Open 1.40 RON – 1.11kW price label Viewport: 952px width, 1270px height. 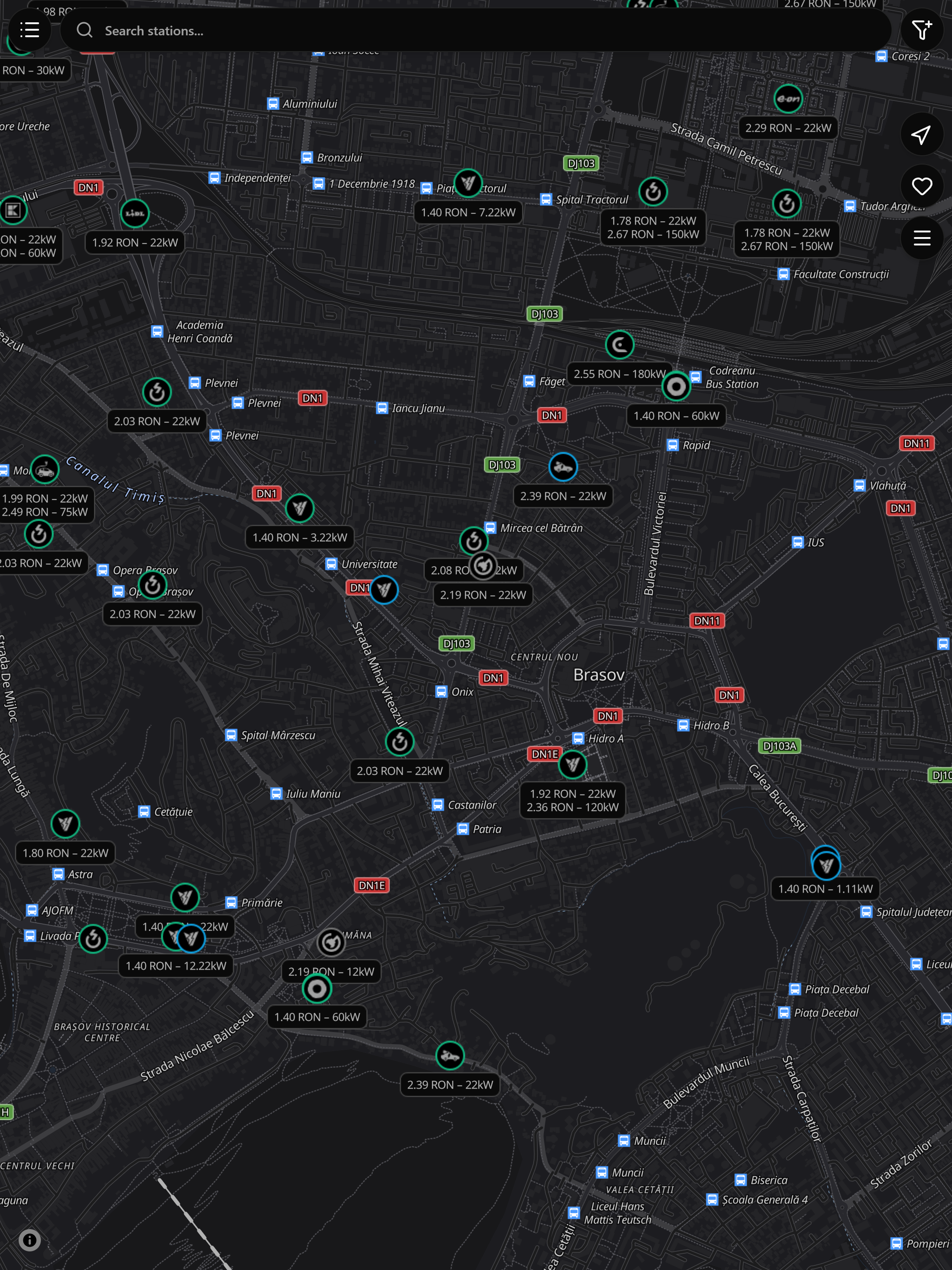pyautogui.click(x=826, y=889)
